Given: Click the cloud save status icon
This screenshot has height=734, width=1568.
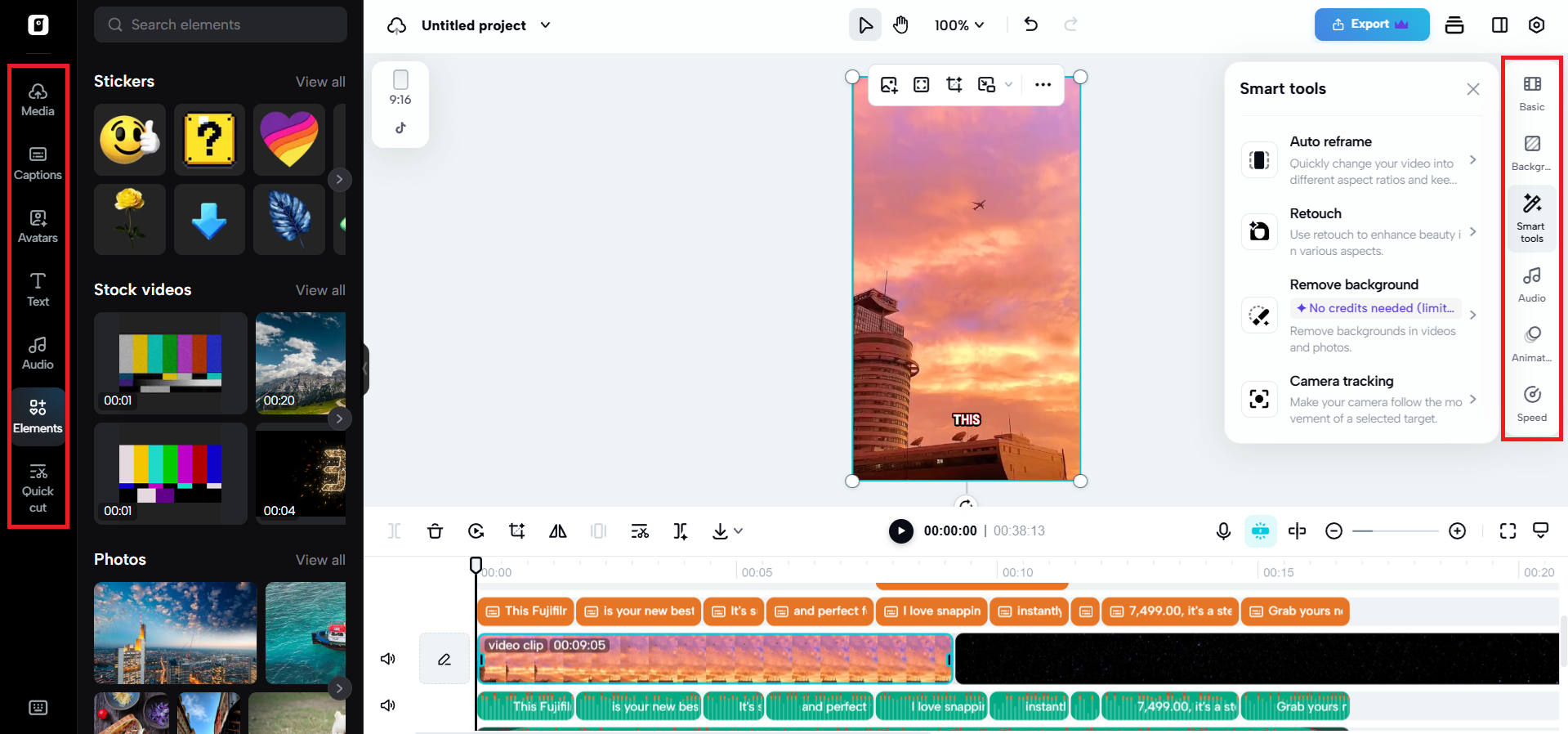Looking at the screenshot, I should point(396,25).
